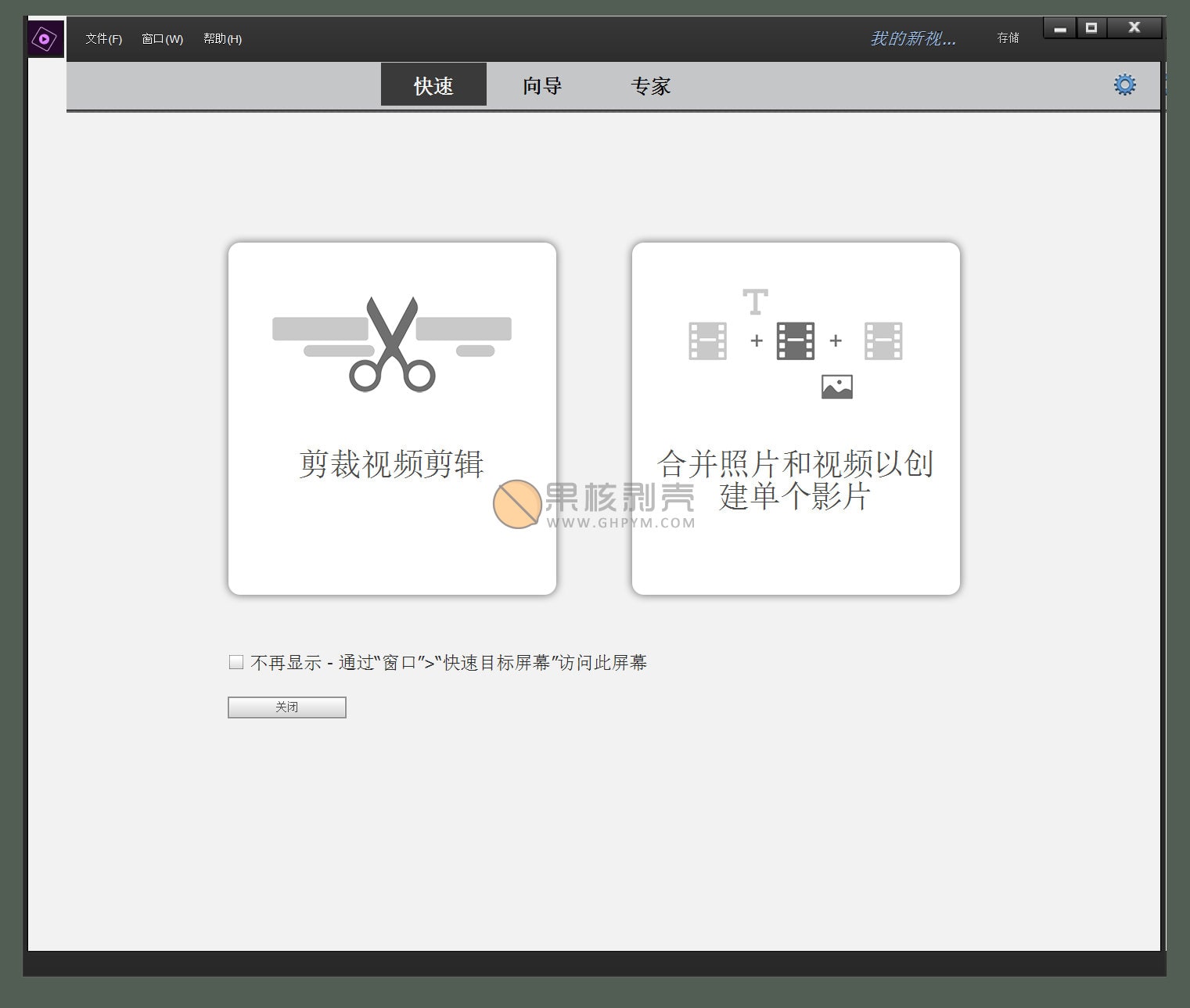Open the 帮助(H) menu
Viewport: 1190px width, 1008px height.
(221, 38)
